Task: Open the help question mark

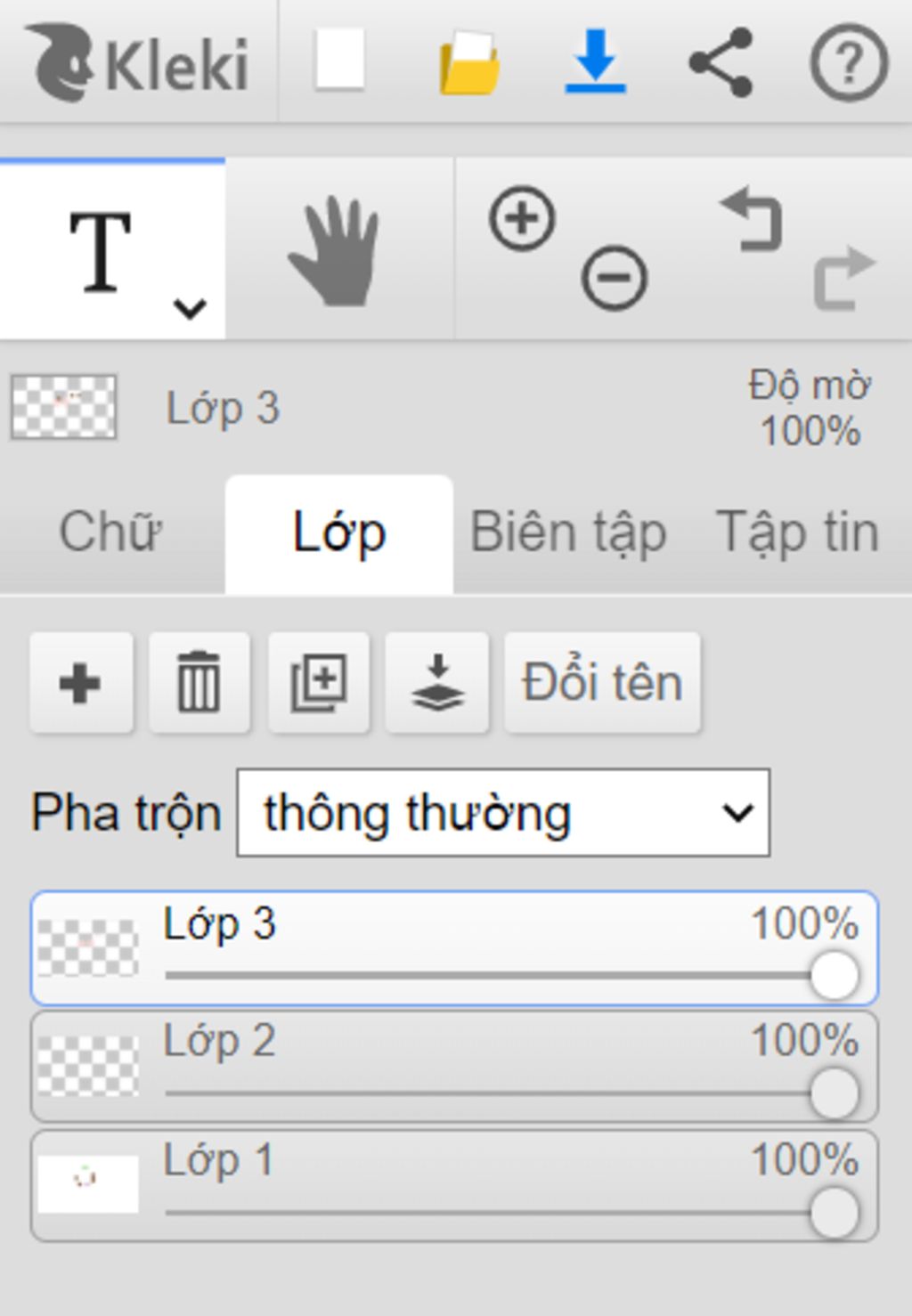Action: pyautogui.click(x=849, y=62)
